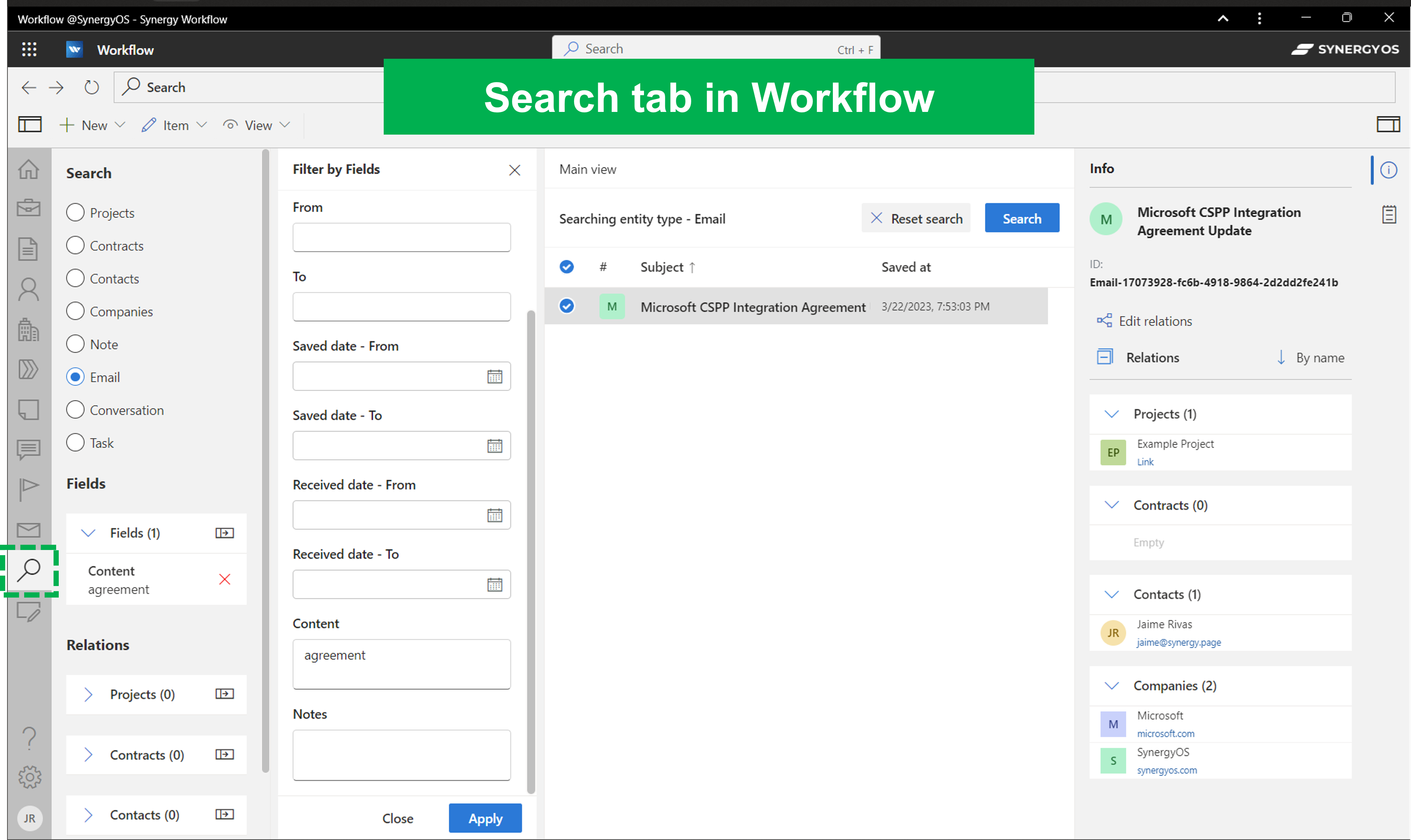Open jaime@synergy.page email link
The image size is (1411, 840).
coord(1178,643)
